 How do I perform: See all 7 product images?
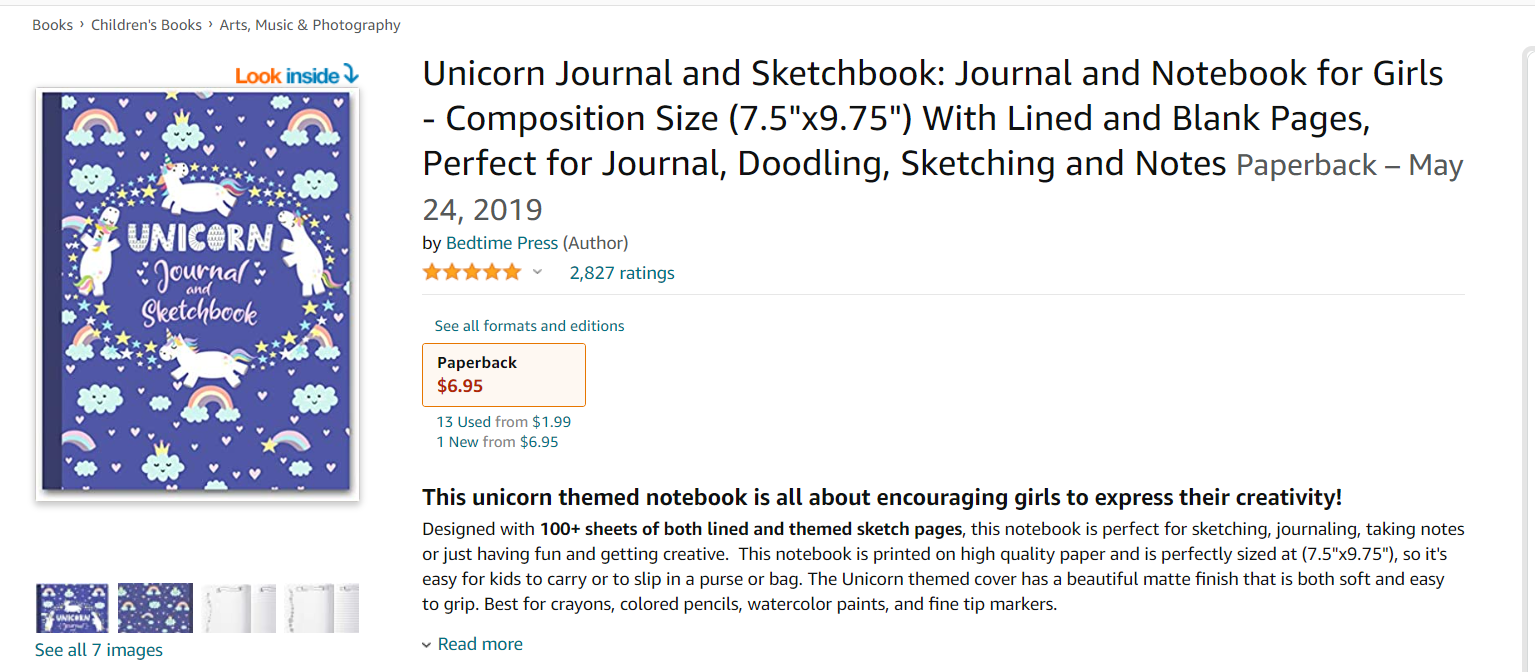(x=98, y=649)
